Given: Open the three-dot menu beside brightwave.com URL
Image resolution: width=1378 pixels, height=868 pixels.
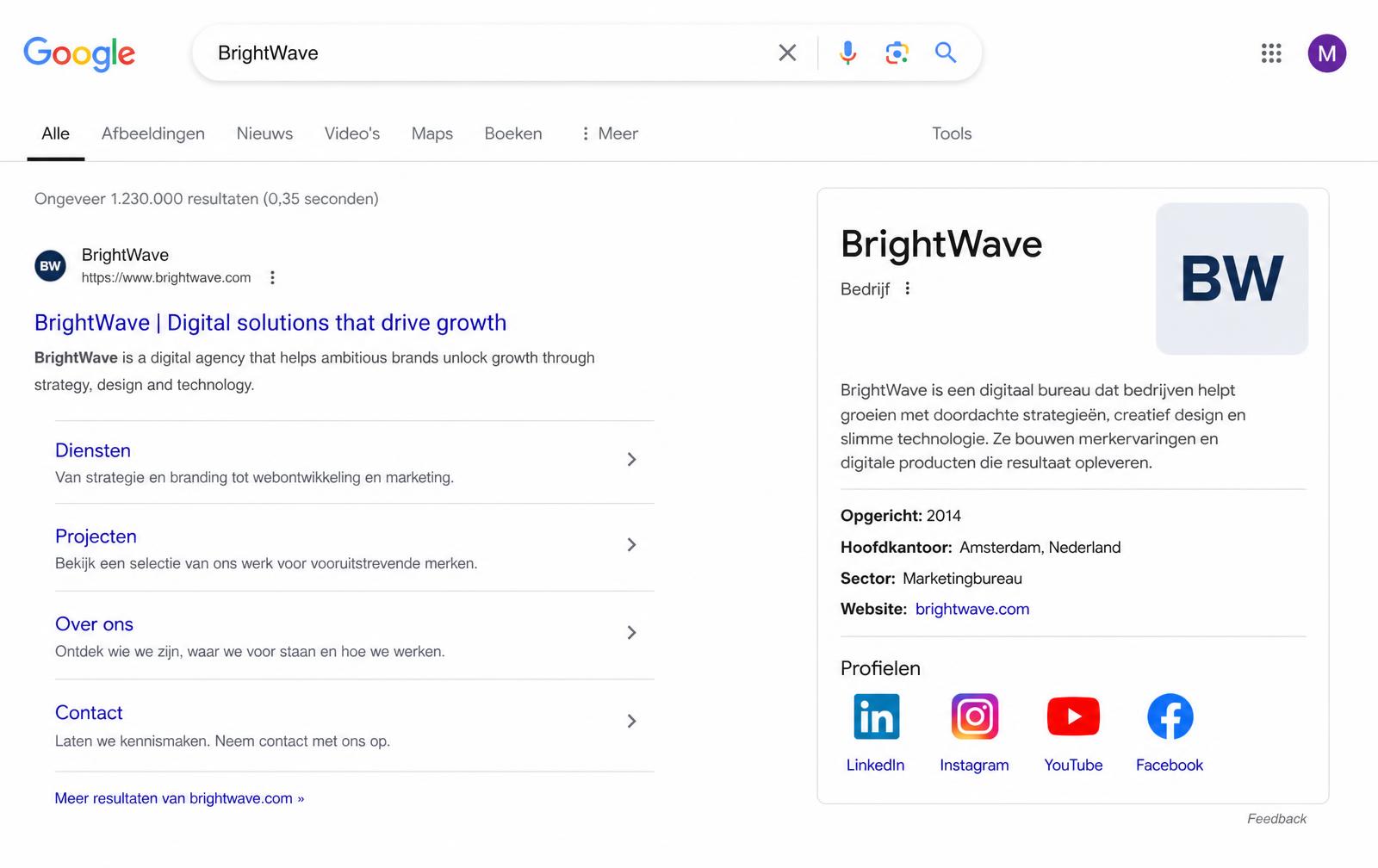Looking at the screenshot, I should coord(272,277).
